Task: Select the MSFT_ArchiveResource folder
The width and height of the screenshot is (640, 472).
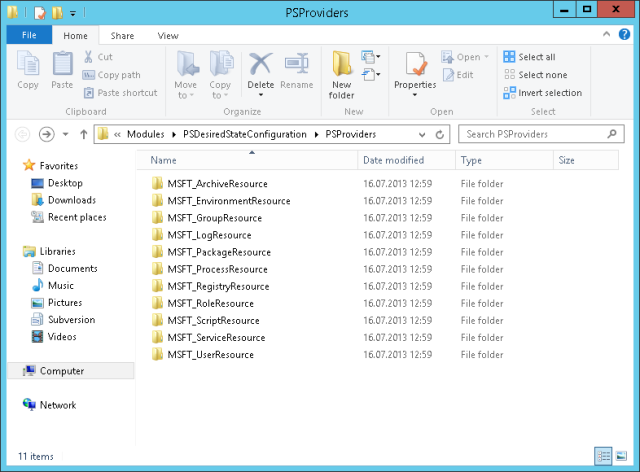Action: click(x=218, y=184)
